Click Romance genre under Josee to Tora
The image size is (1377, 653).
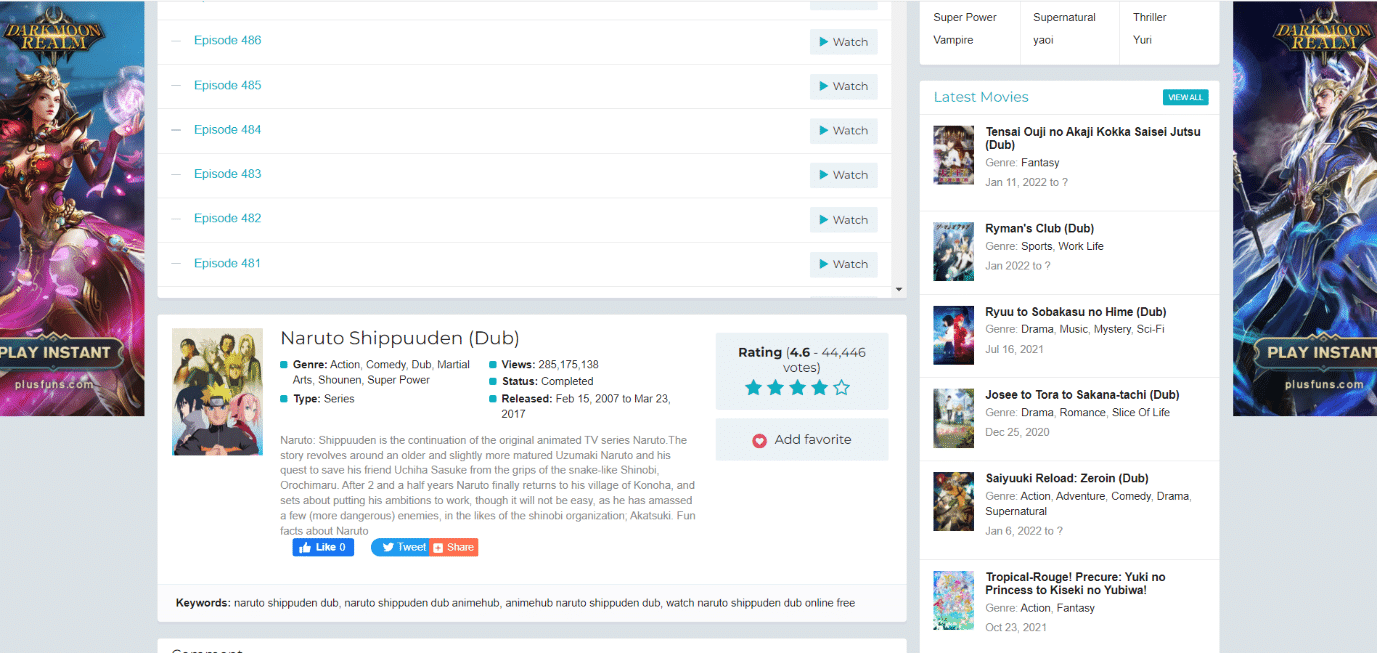[1082, 412]
